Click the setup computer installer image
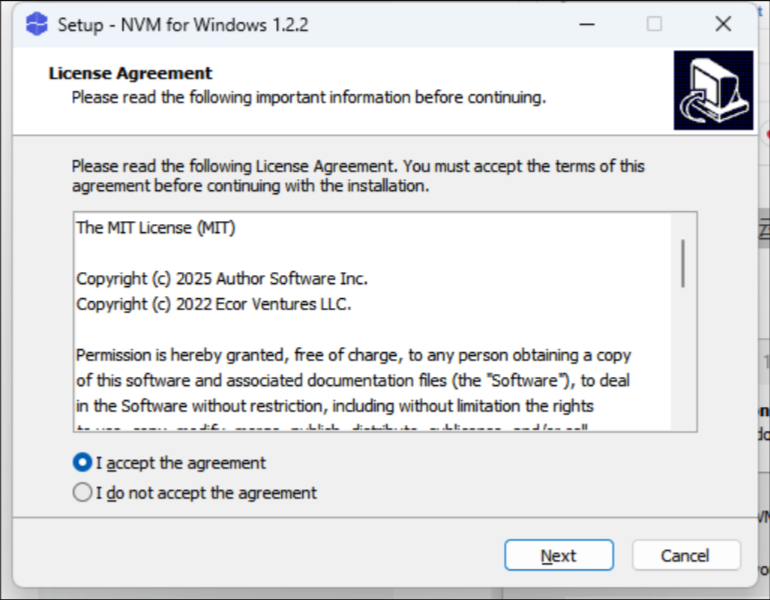The width and height of the screenshot is (770, 600). [x=713, y=90]
